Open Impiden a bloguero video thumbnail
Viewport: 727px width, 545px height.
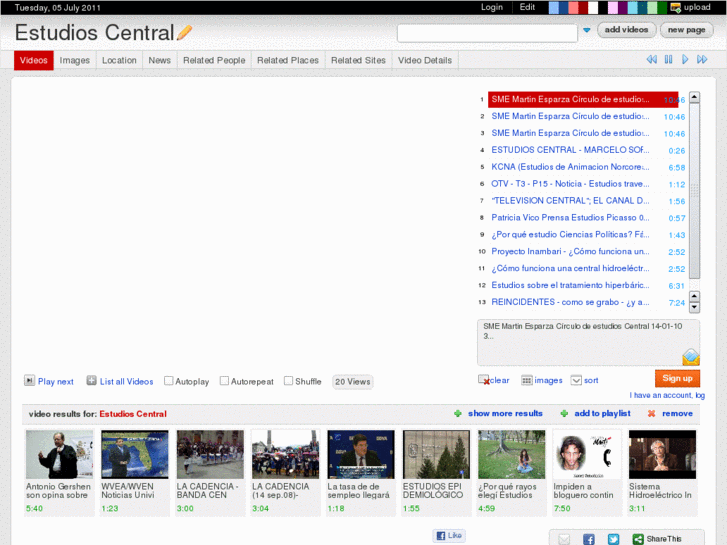[587, 454]
